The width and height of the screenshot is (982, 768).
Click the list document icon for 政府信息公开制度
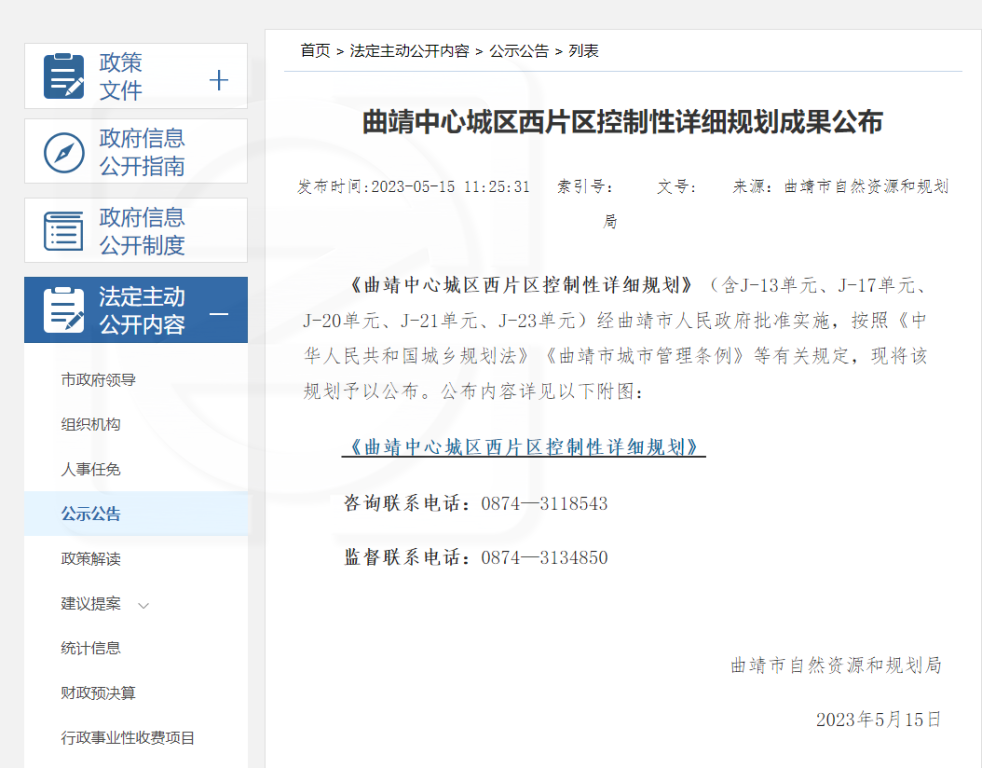[x=64, y=231]
